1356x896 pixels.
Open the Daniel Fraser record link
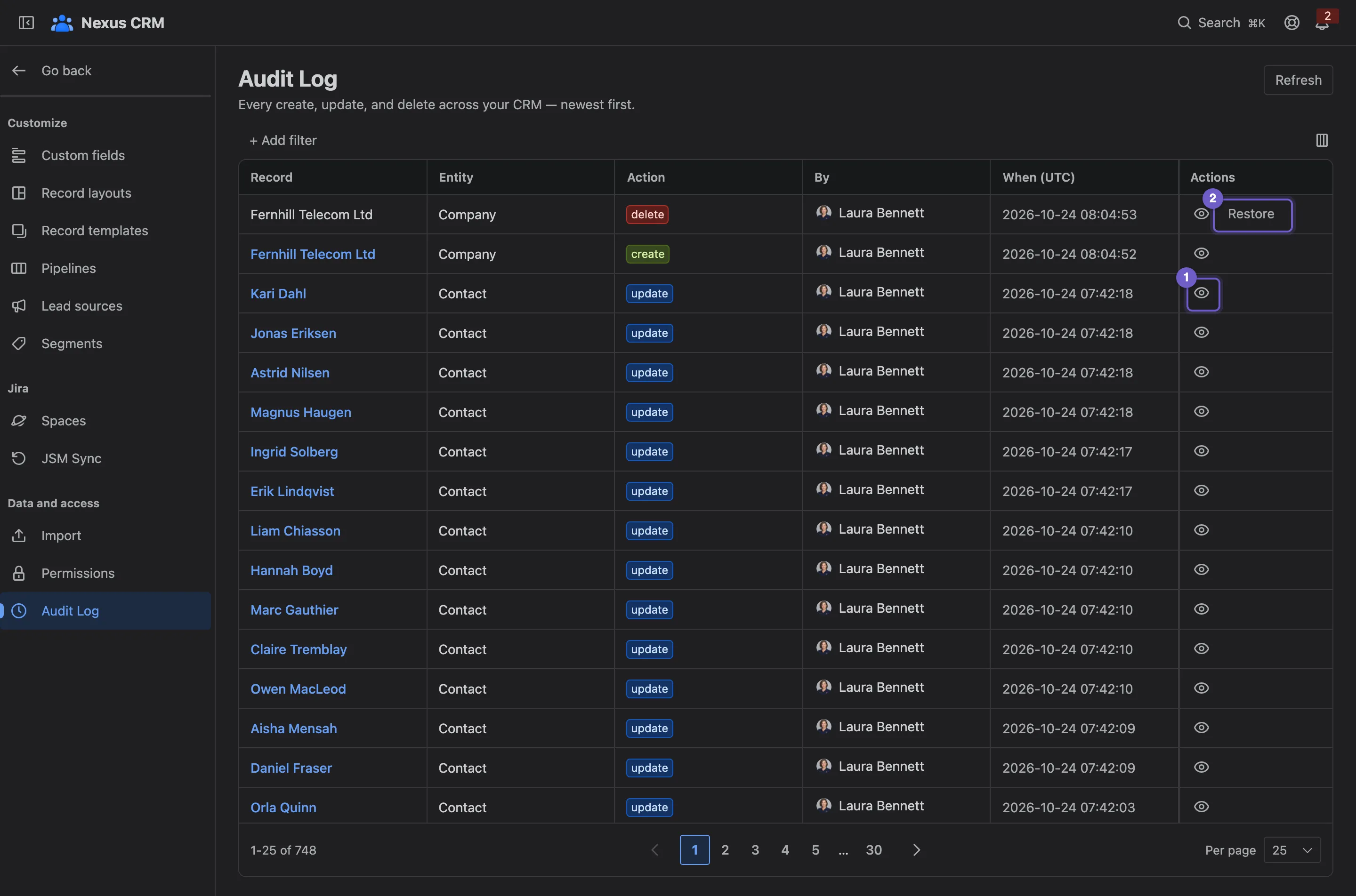[x=291, y=768]
